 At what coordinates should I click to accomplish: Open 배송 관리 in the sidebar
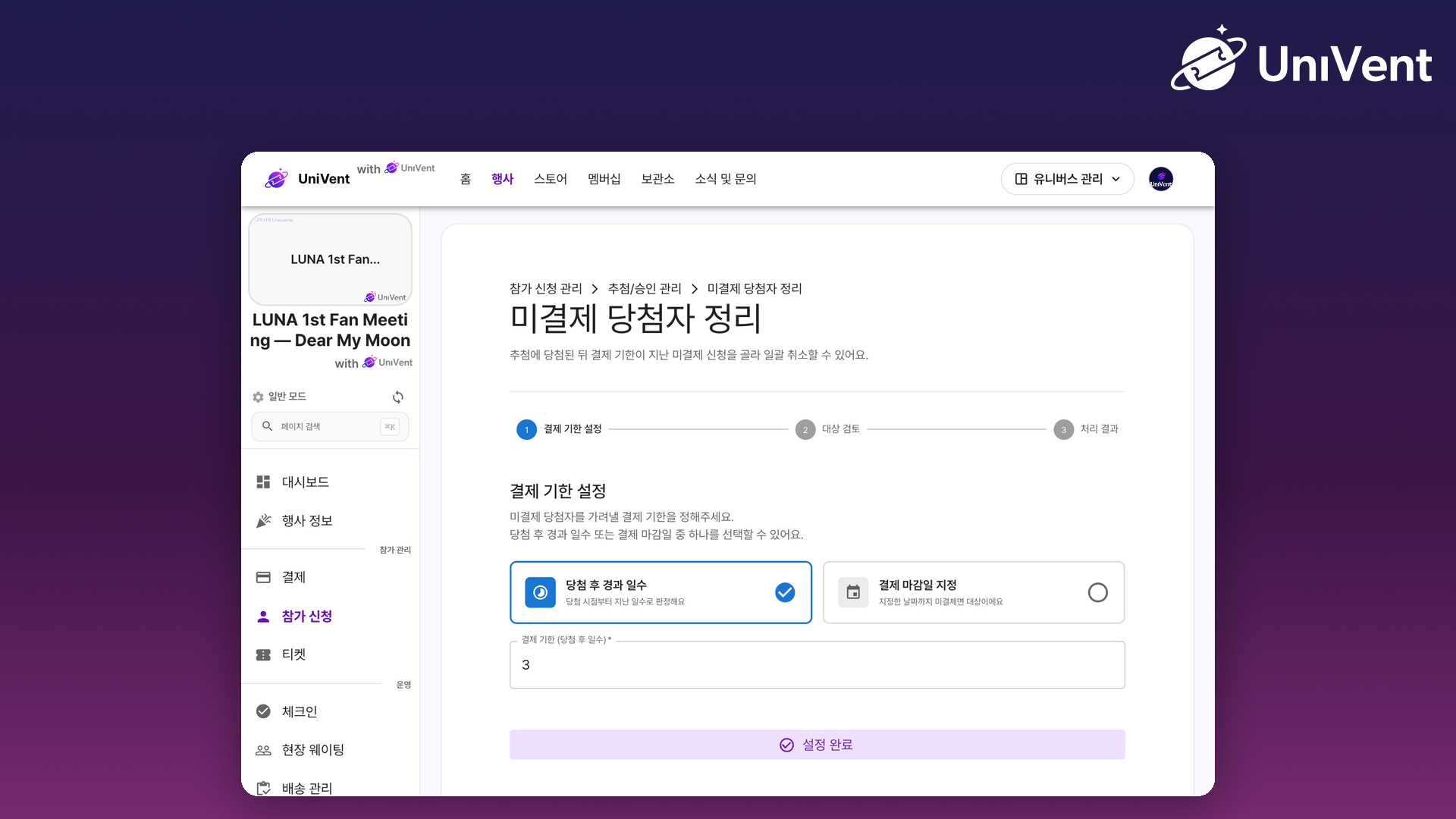[x=331, y=788]
